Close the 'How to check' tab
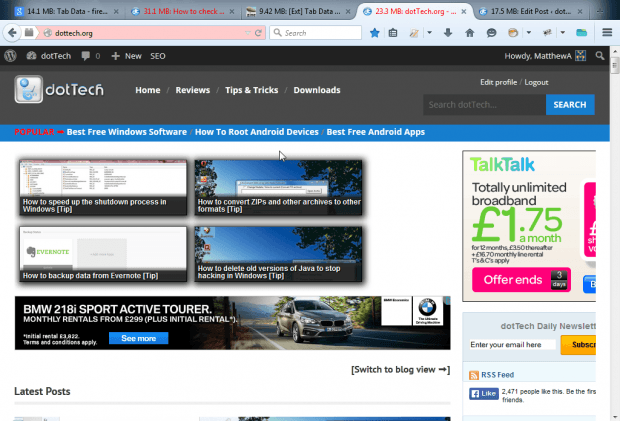 point(232,12)
